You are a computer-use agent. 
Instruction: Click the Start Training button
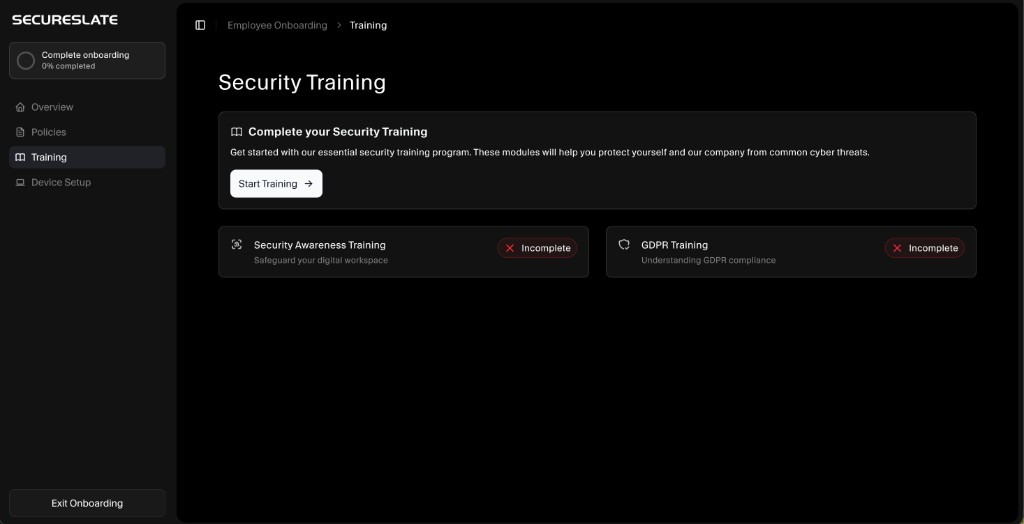pyautogui.click(x=276, y=184)
